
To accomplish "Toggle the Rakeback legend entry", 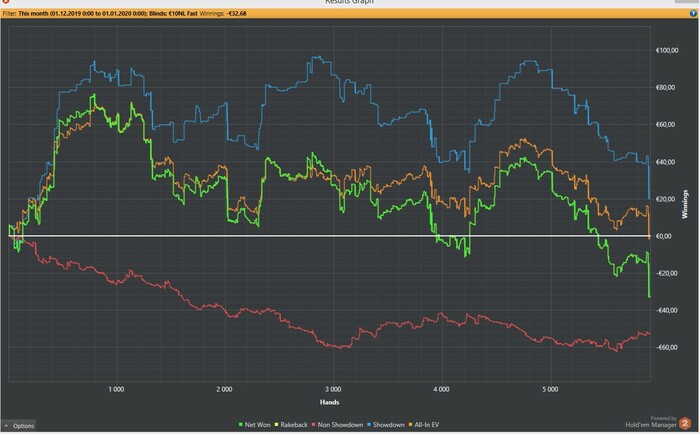I will point(291,425).
